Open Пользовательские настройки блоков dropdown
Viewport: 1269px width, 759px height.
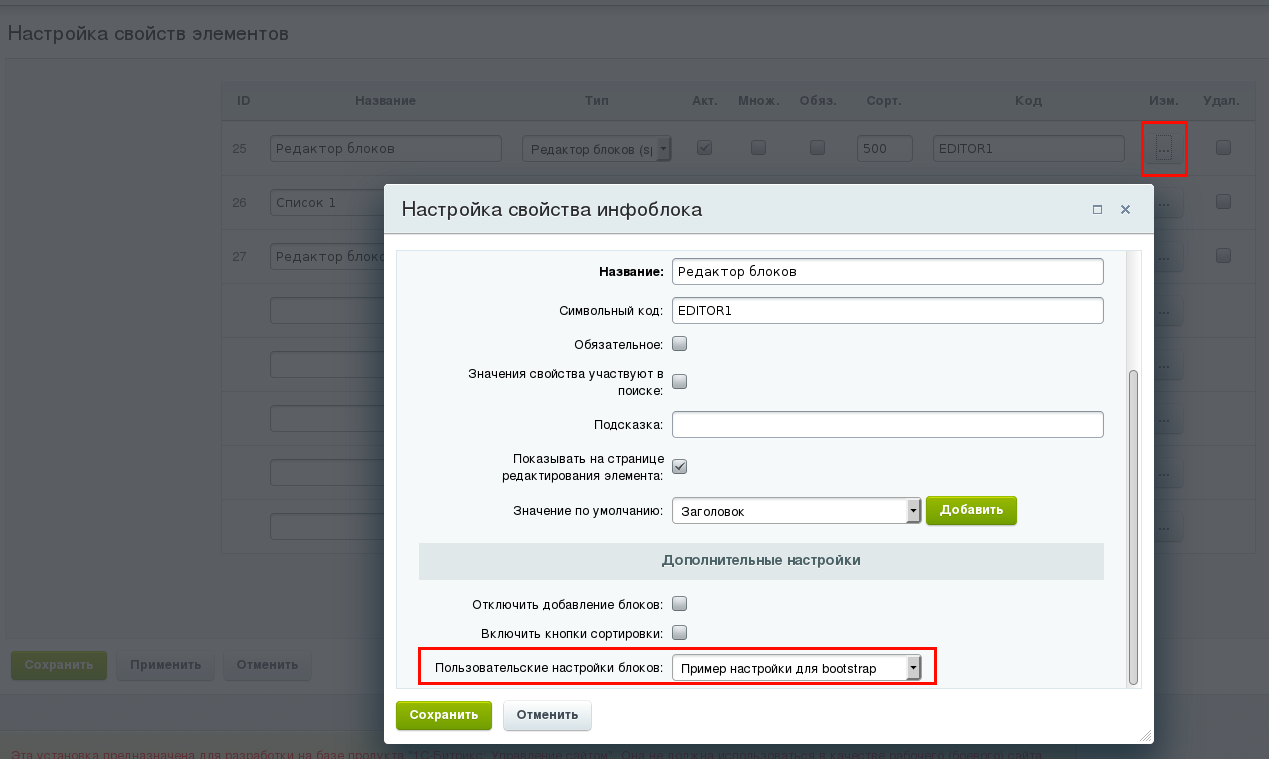coord(796,668)
